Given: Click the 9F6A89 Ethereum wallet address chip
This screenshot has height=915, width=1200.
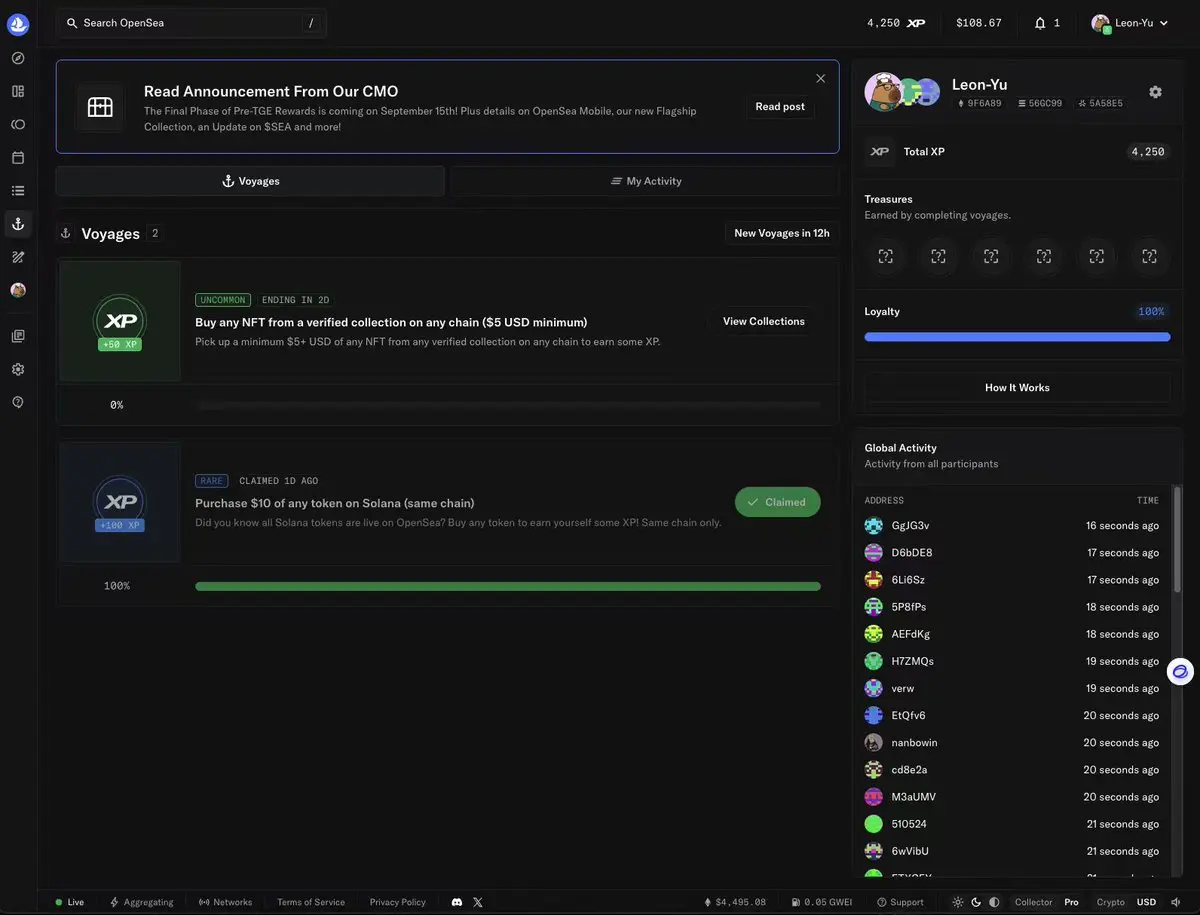Looking at the screenshot, I should [x=979, y=103].
